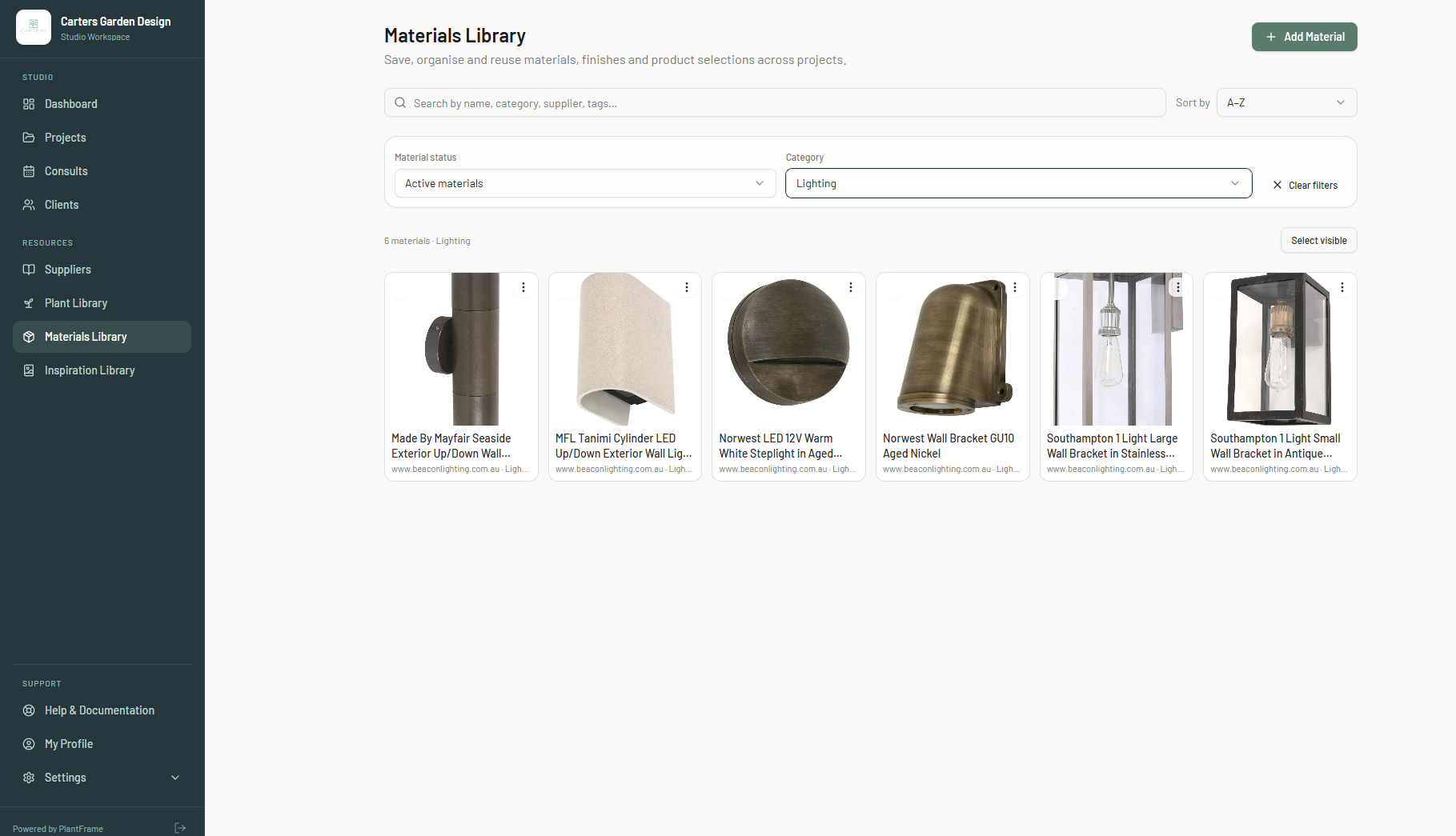Click the Inspiration Library image icon in sidebar

click(x=29, y=370)
